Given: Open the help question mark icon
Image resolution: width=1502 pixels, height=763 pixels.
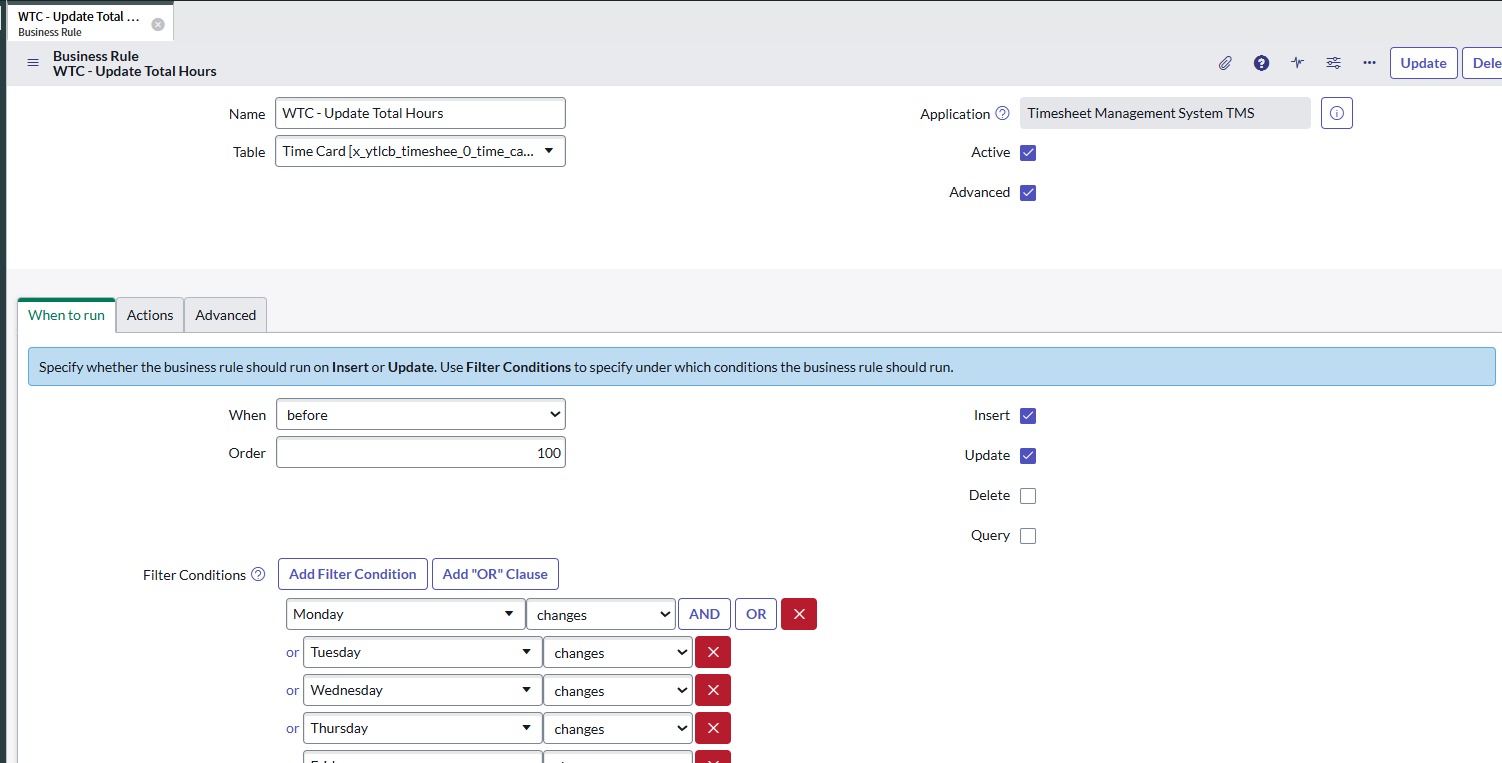Looking at the screenshot, I should pyautogui.click(x=1261, y=63).
